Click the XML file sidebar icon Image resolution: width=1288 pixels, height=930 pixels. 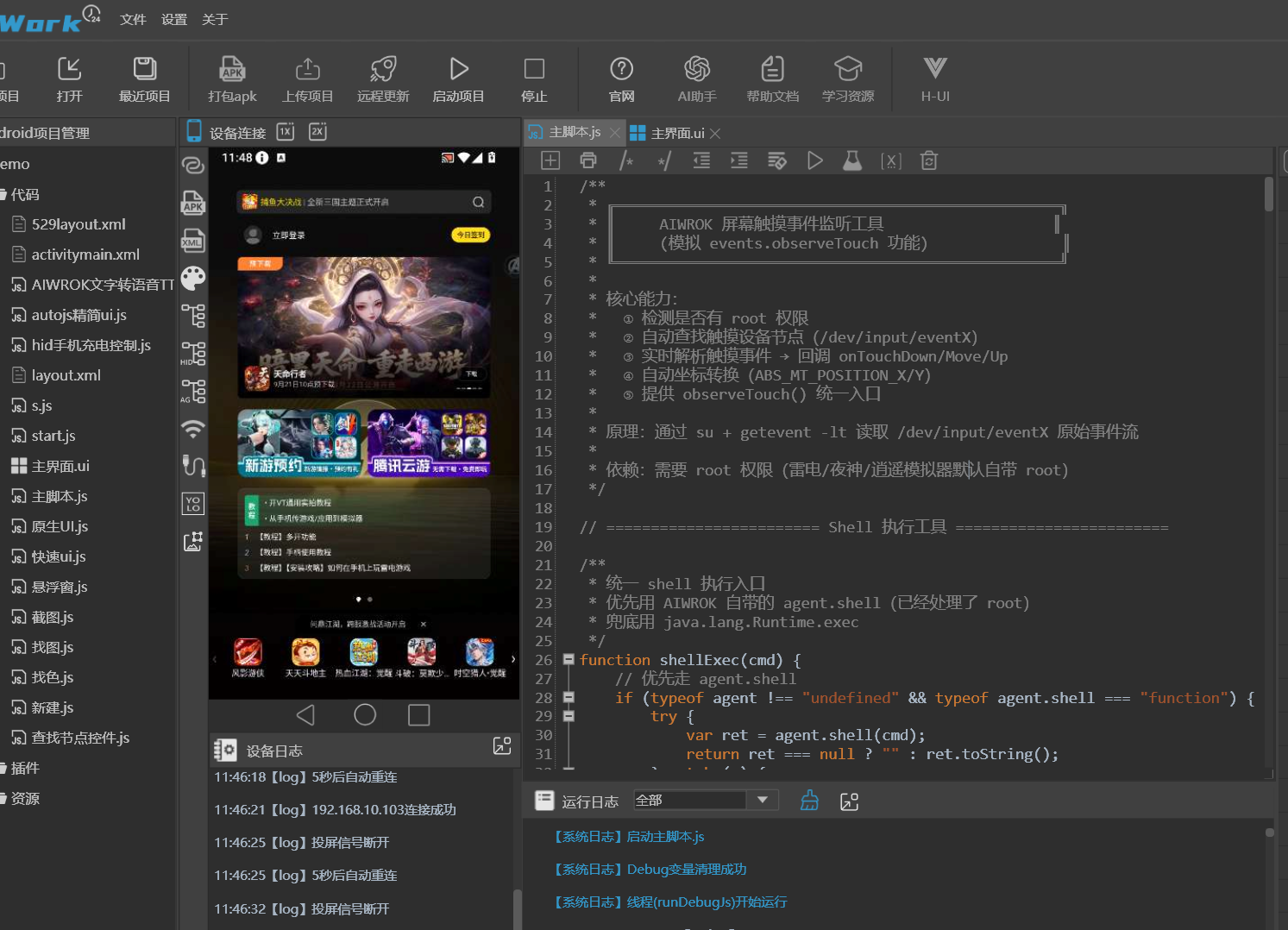pyautogui.click(x=193, y=240)
